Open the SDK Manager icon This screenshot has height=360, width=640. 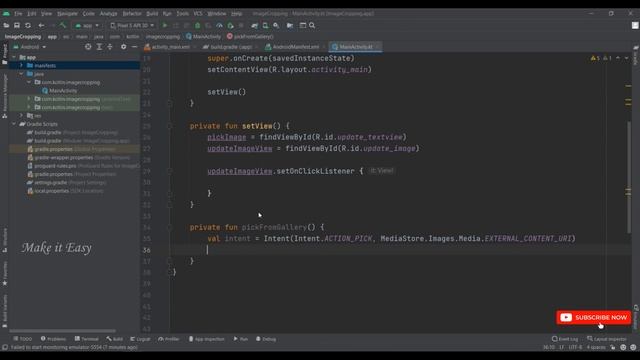(276, 25)
